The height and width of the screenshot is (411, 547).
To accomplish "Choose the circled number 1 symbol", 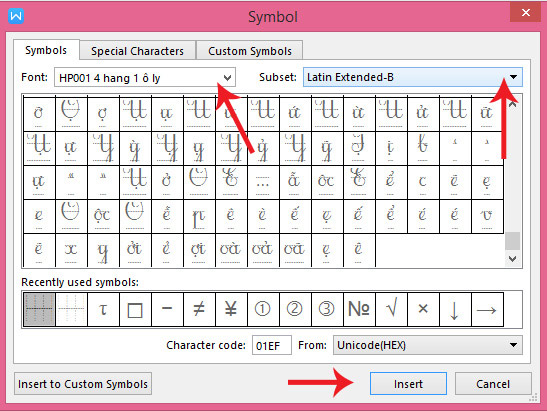I will tap(263, 309).
